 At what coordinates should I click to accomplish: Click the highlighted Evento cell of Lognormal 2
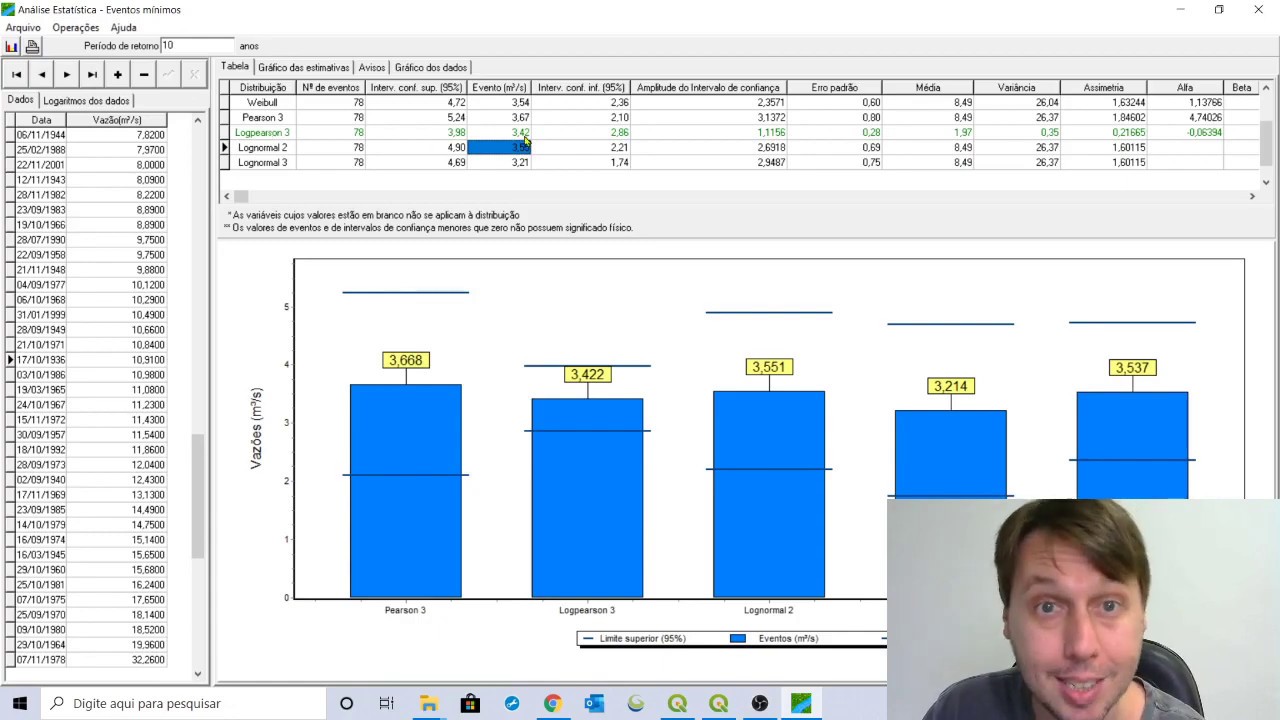(x=499, y=148)
